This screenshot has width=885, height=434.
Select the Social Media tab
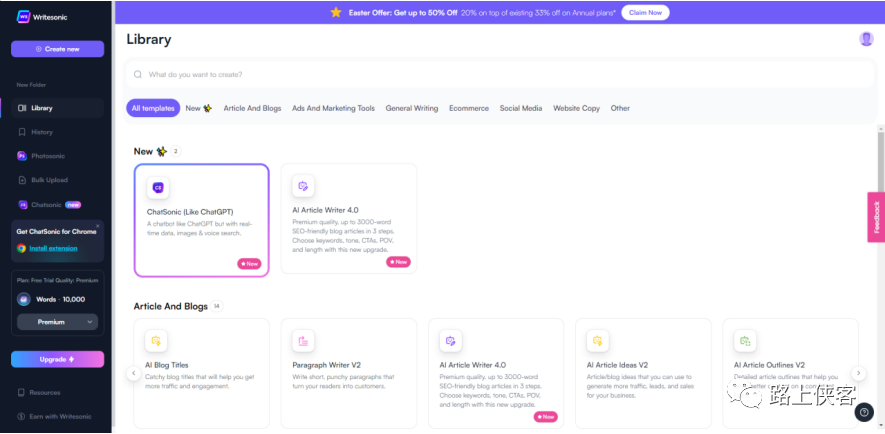(x=521, y=108)
